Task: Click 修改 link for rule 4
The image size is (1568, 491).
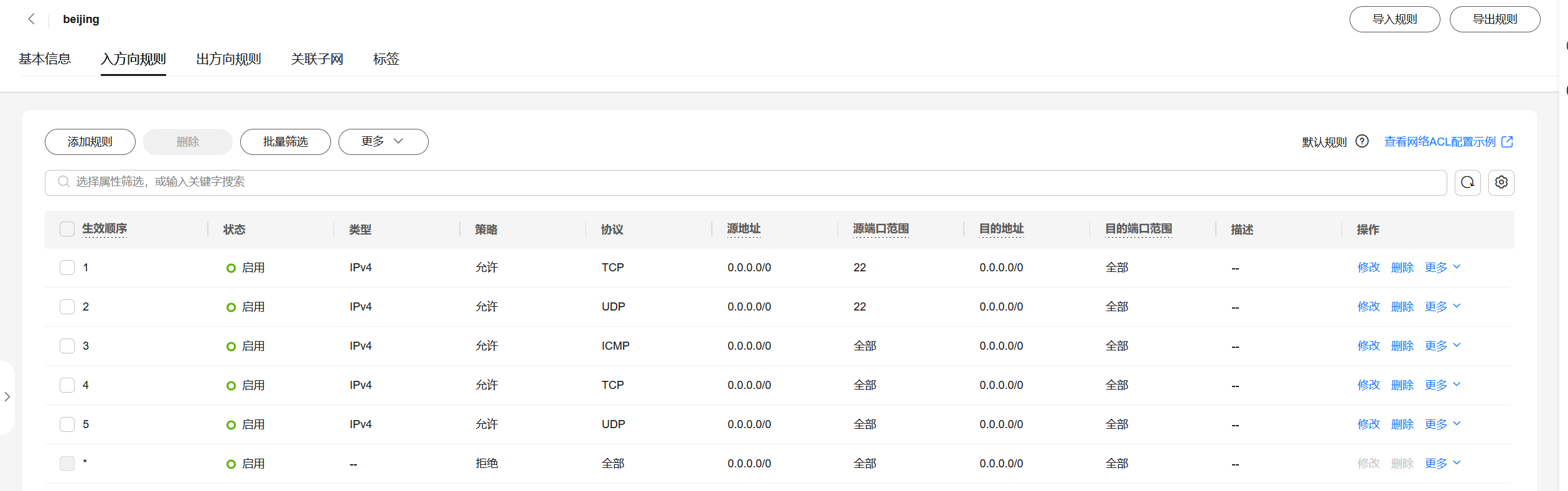Action: pos(1368,385)
